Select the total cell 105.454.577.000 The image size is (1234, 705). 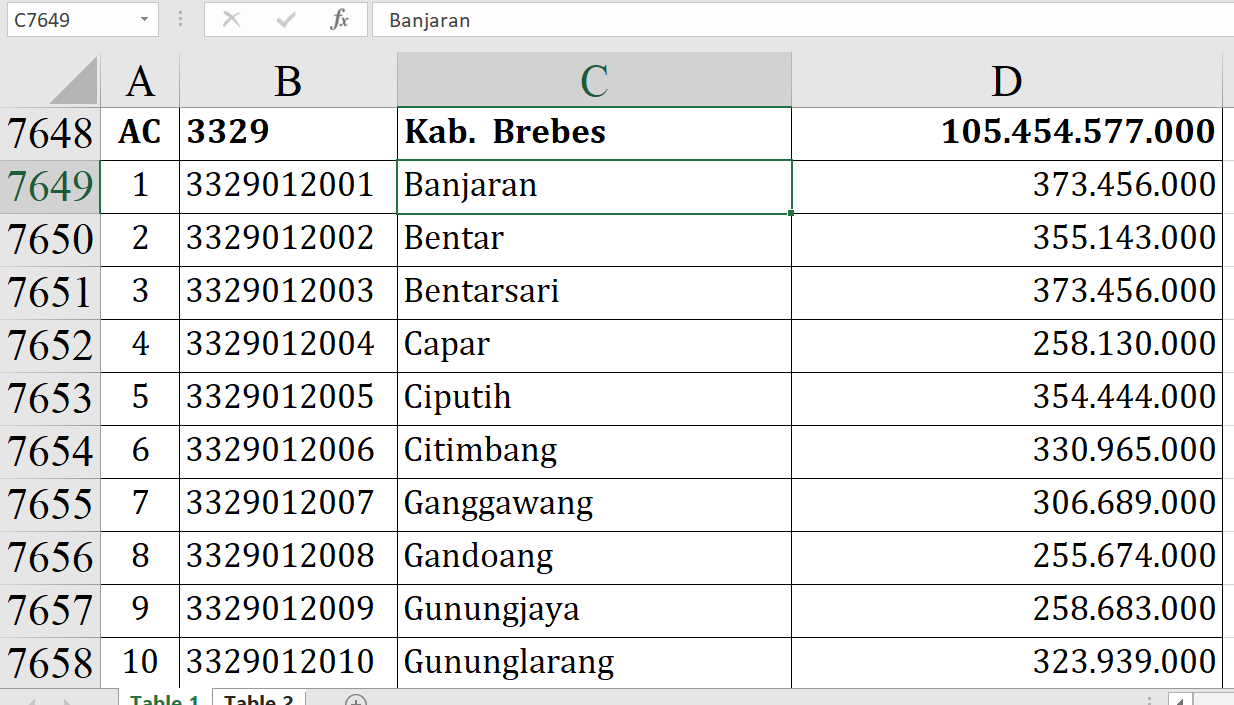(1006, 132)
